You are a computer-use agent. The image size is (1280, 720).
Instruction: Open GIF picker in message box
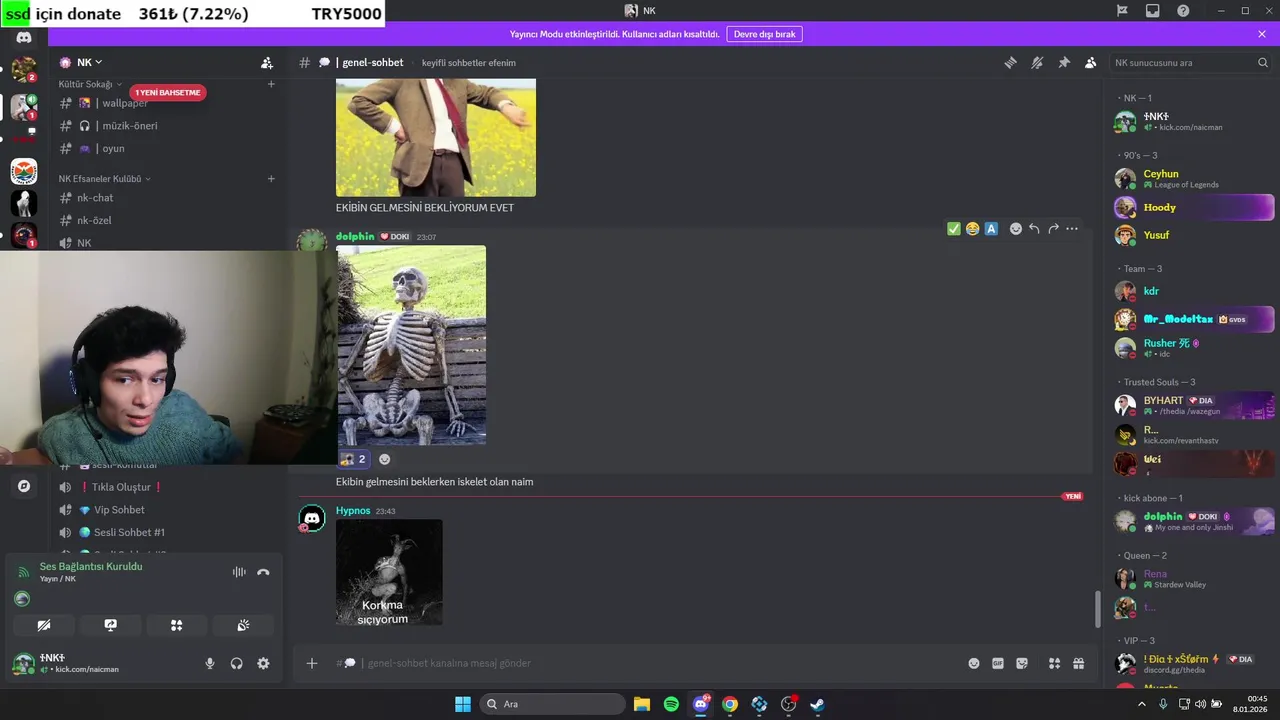[998, 663]
